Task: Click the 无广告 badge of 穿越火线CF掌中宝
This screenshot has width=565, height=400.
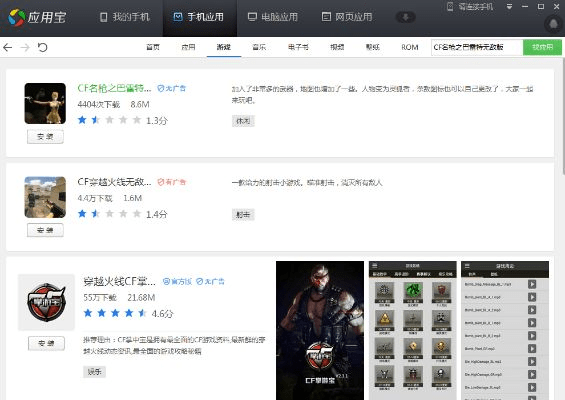Action: point(210,281)
